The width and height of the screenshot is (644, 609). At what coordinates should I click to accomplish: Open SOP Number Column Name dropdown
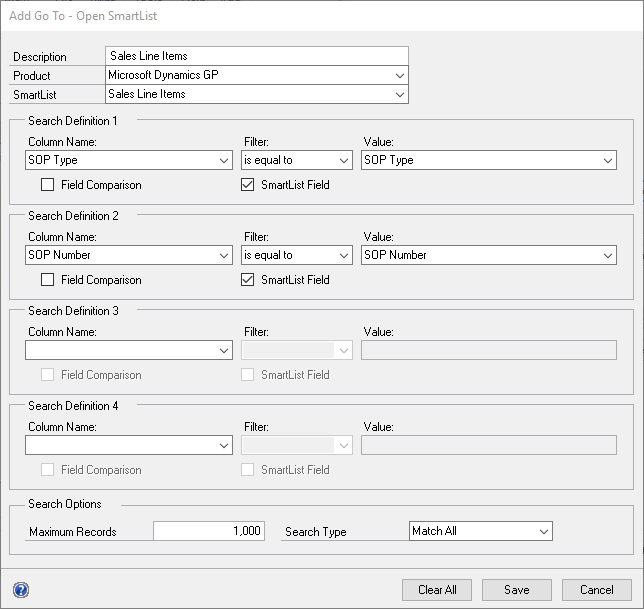(129, 255)
